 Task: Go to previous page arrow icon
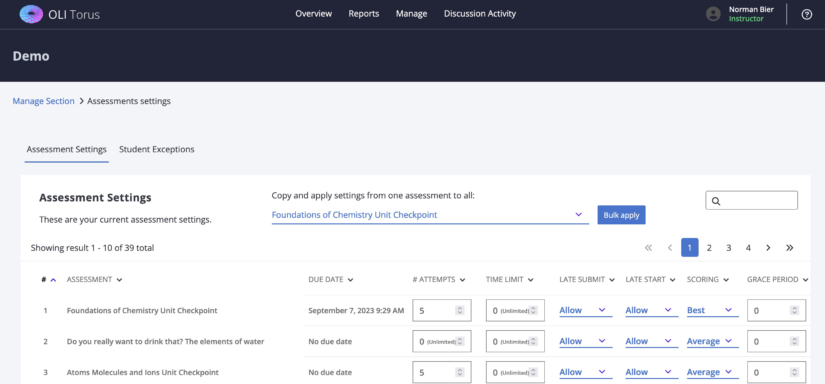(x=670, y=248)
